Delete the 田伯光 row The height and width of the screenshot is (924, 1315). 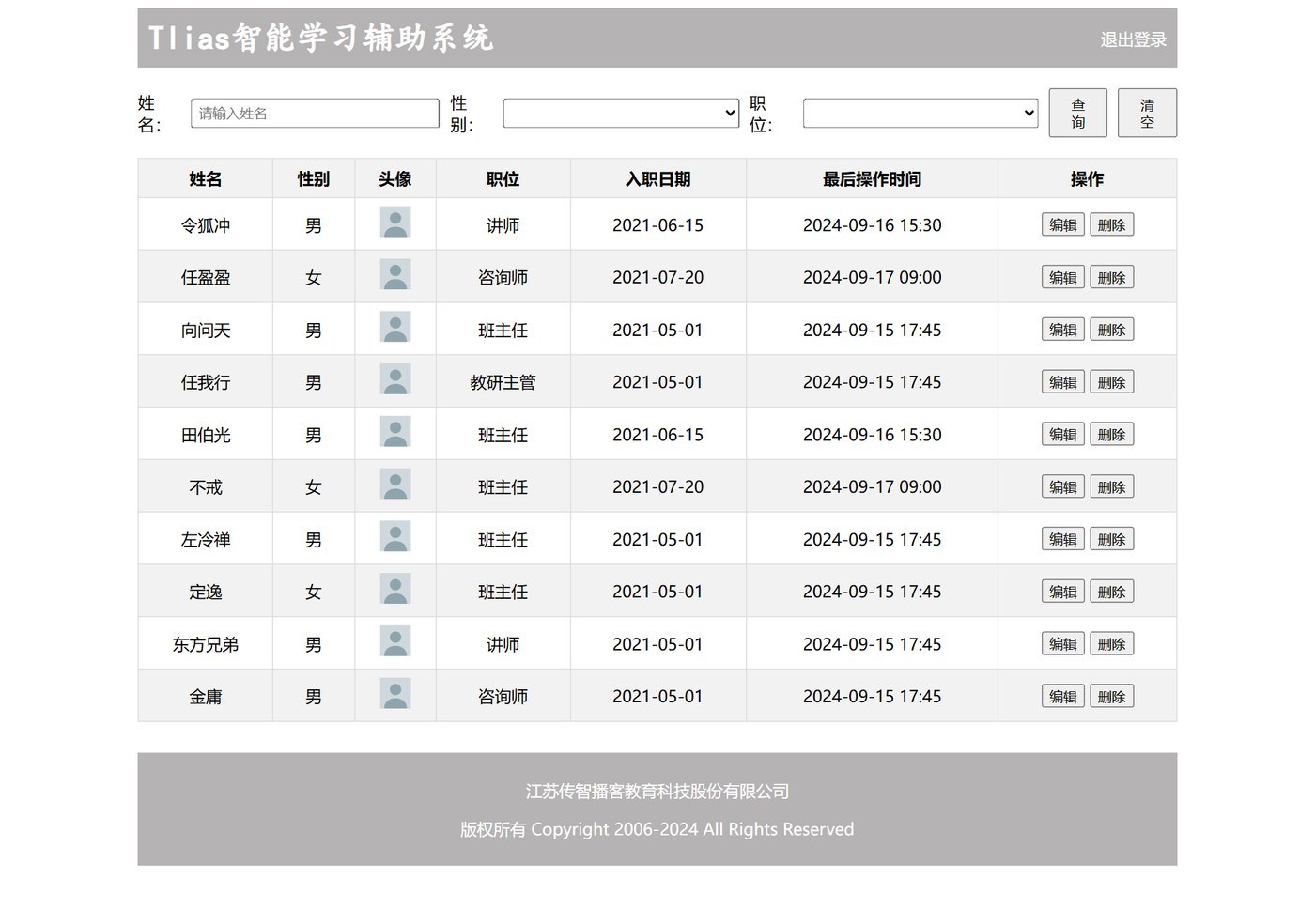[1112, 435]
